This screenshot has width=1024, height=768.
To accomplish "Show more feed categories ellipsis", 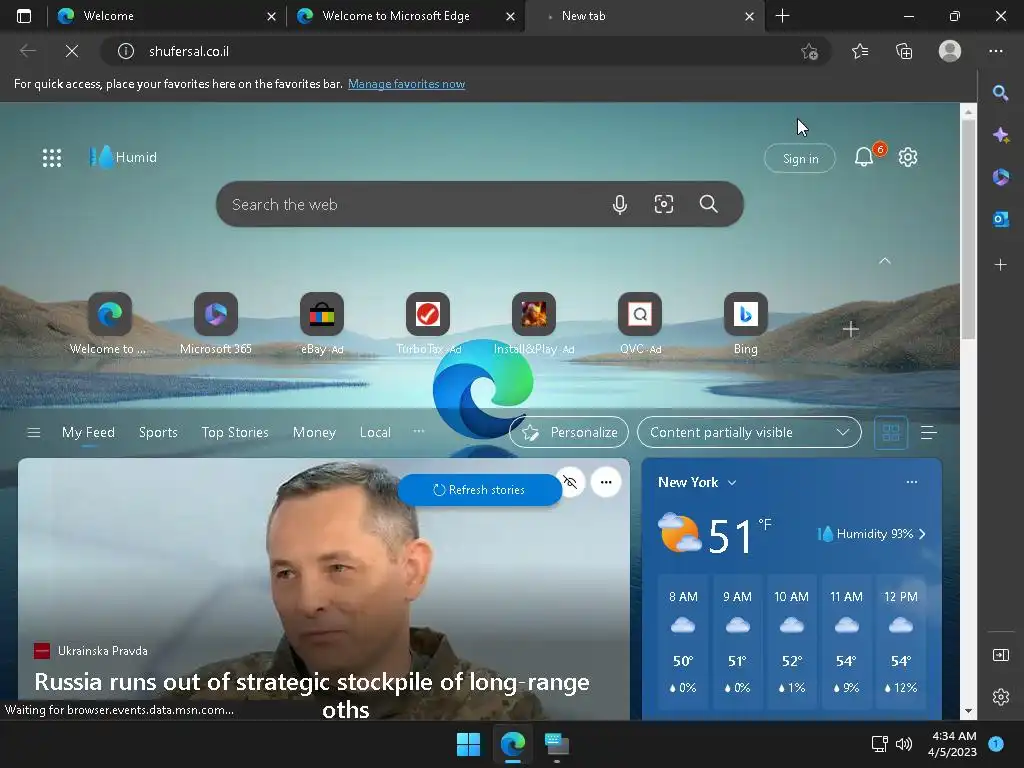I will tap(419, 431).
